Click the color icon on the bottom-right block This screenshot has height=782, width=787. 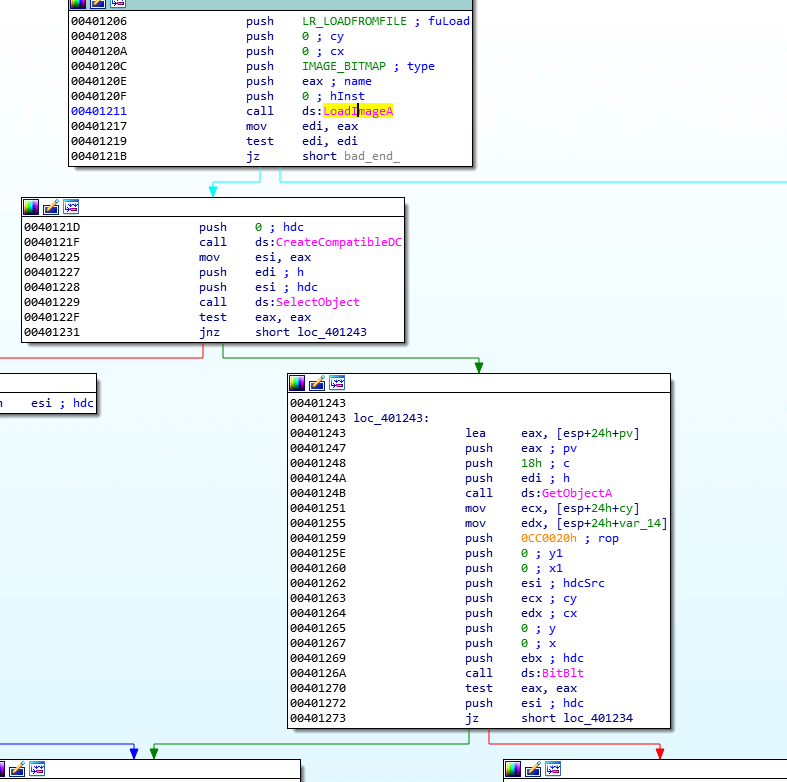(x=512, y=769)
